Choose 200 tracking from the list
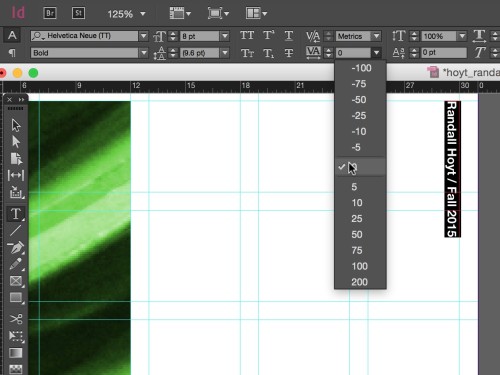 [x=360, y=282]
